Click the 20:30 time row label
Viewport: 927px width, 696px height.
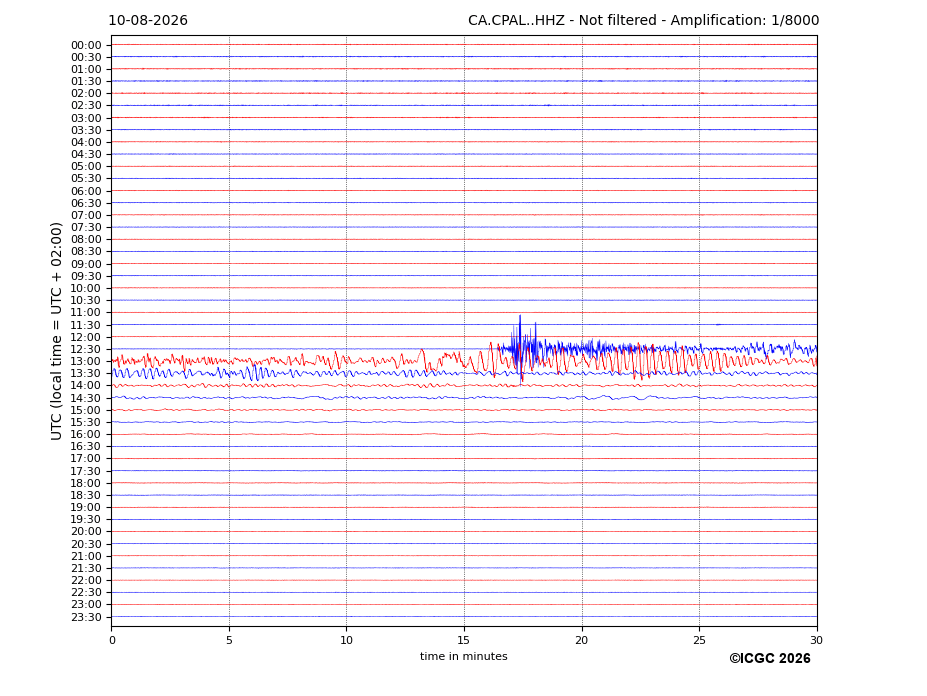pos(86,545)
